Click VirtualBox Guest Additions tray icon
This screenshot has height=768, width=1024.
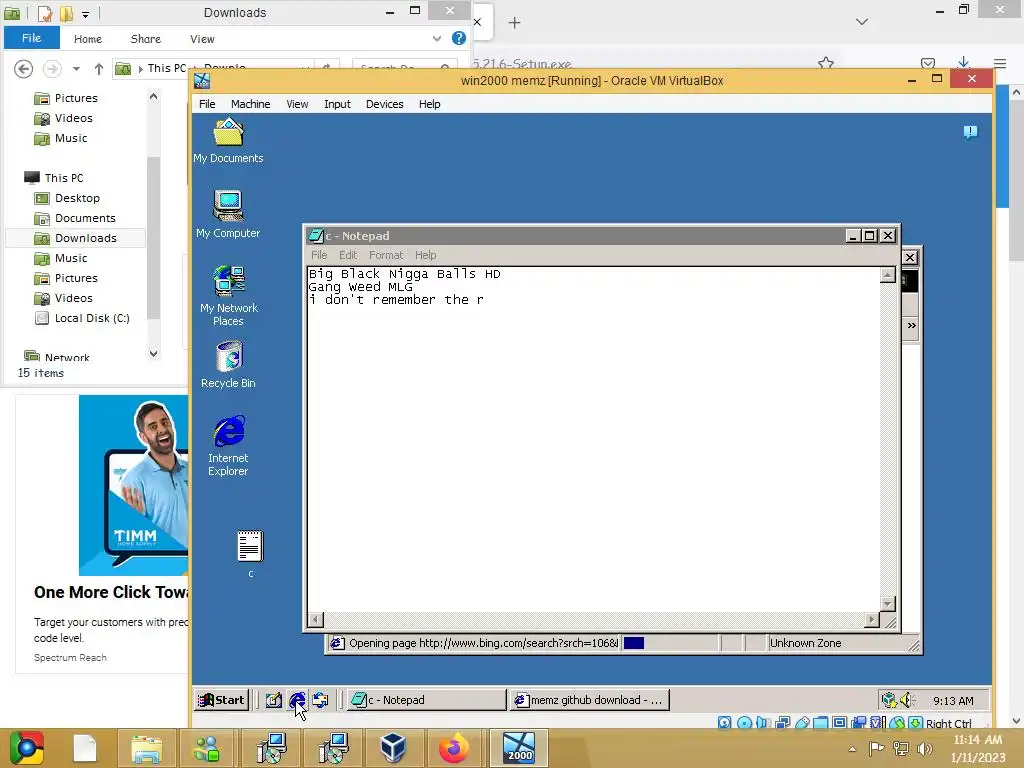click(x=888, y=700)
